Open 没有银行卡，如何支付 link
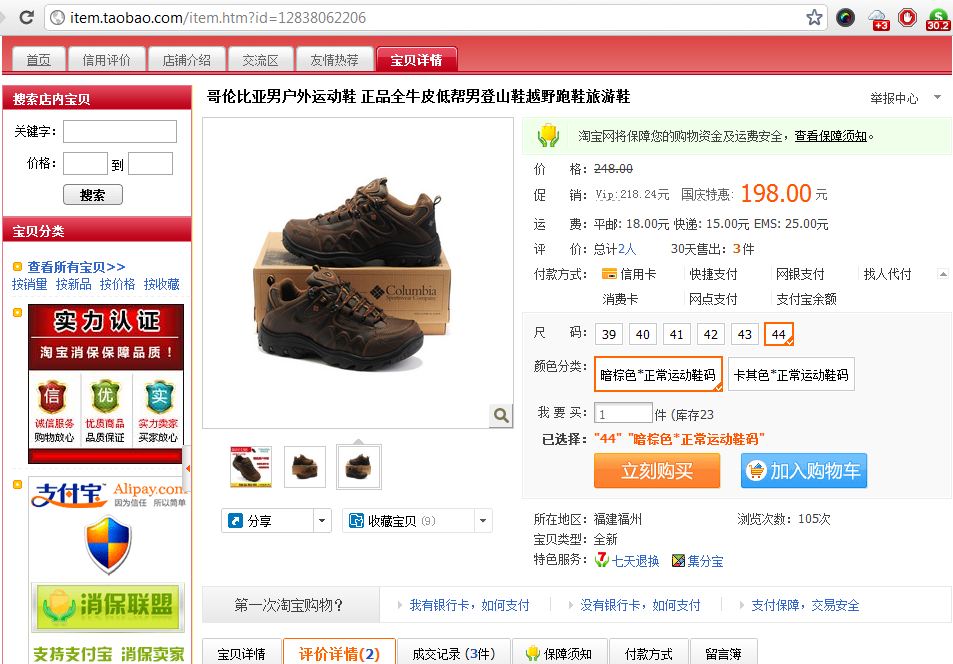Image resolution: width=953 pixels, height=664 pixels. point(640,605)
